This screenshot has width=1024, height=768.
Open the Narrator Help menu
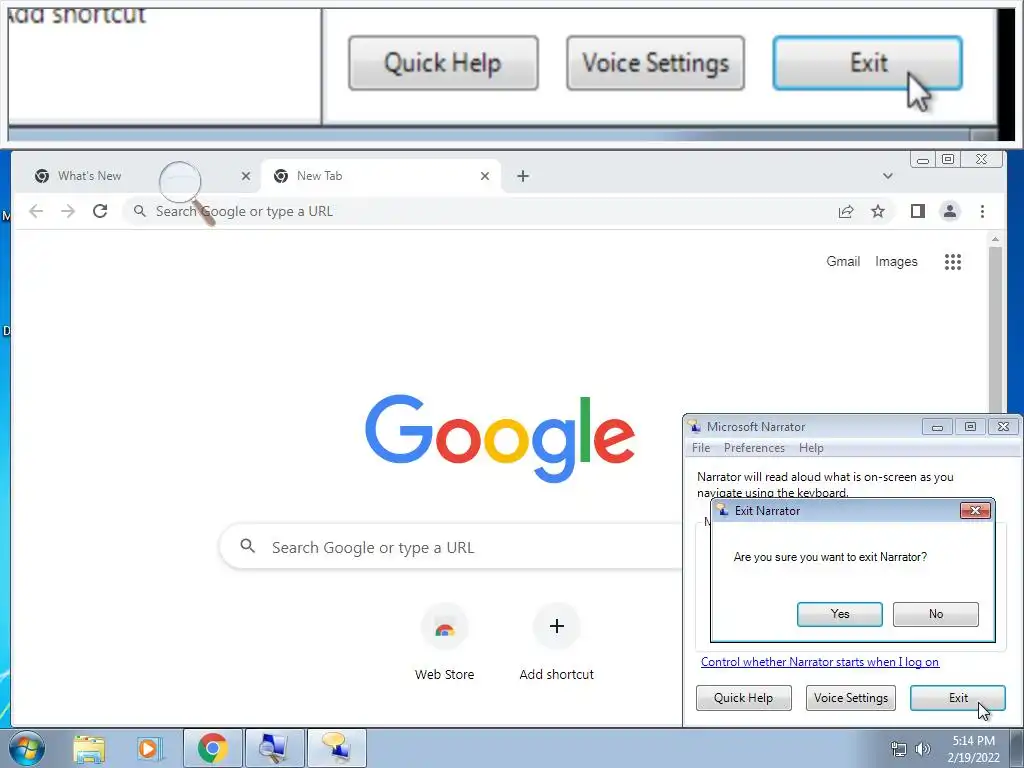click(x=811, y=448)
